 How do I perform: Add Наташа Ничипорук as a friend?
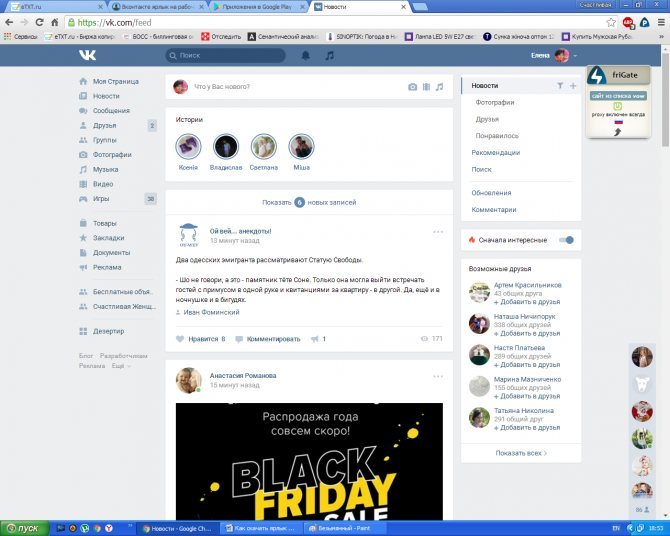(x=527, y=333)
